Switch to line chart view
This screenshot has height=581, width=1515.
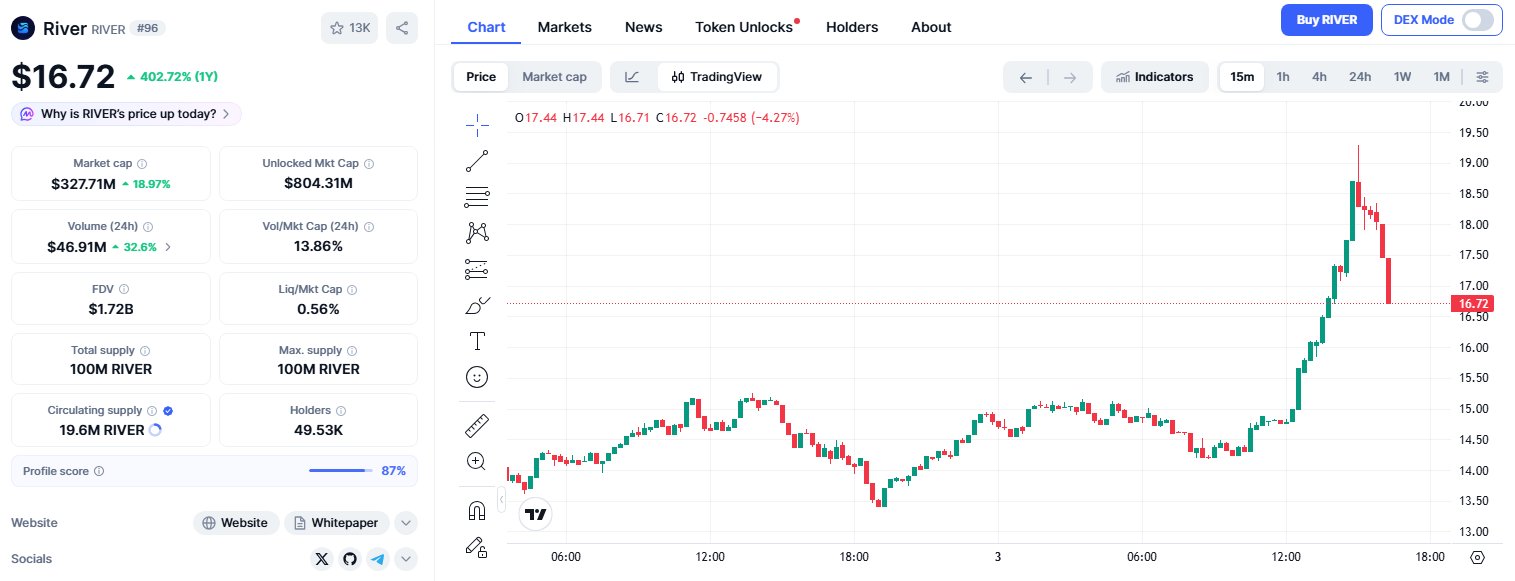click(x=632, y=77)
